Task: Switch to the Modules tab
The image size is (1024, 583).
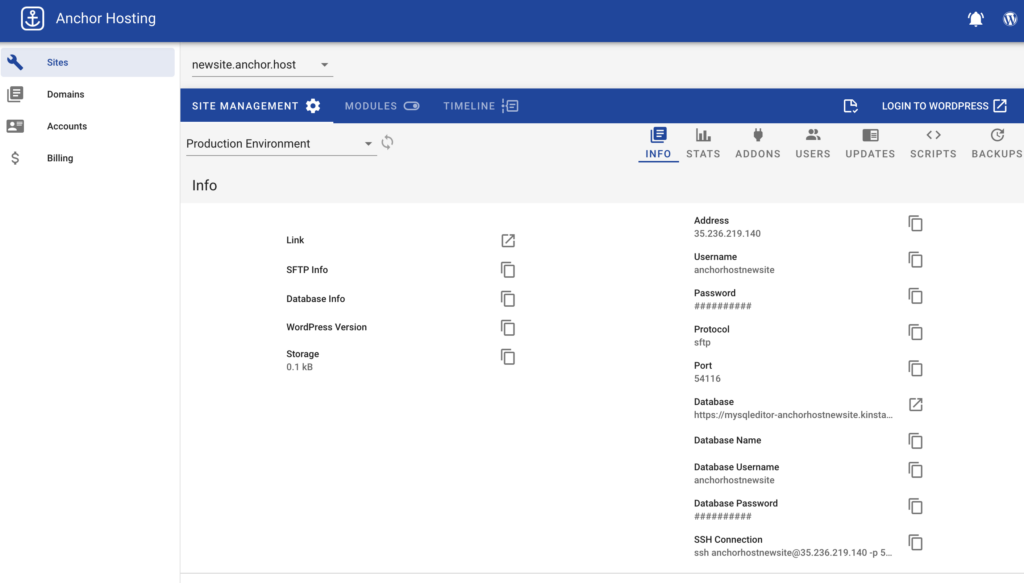Action: (382, 106)
